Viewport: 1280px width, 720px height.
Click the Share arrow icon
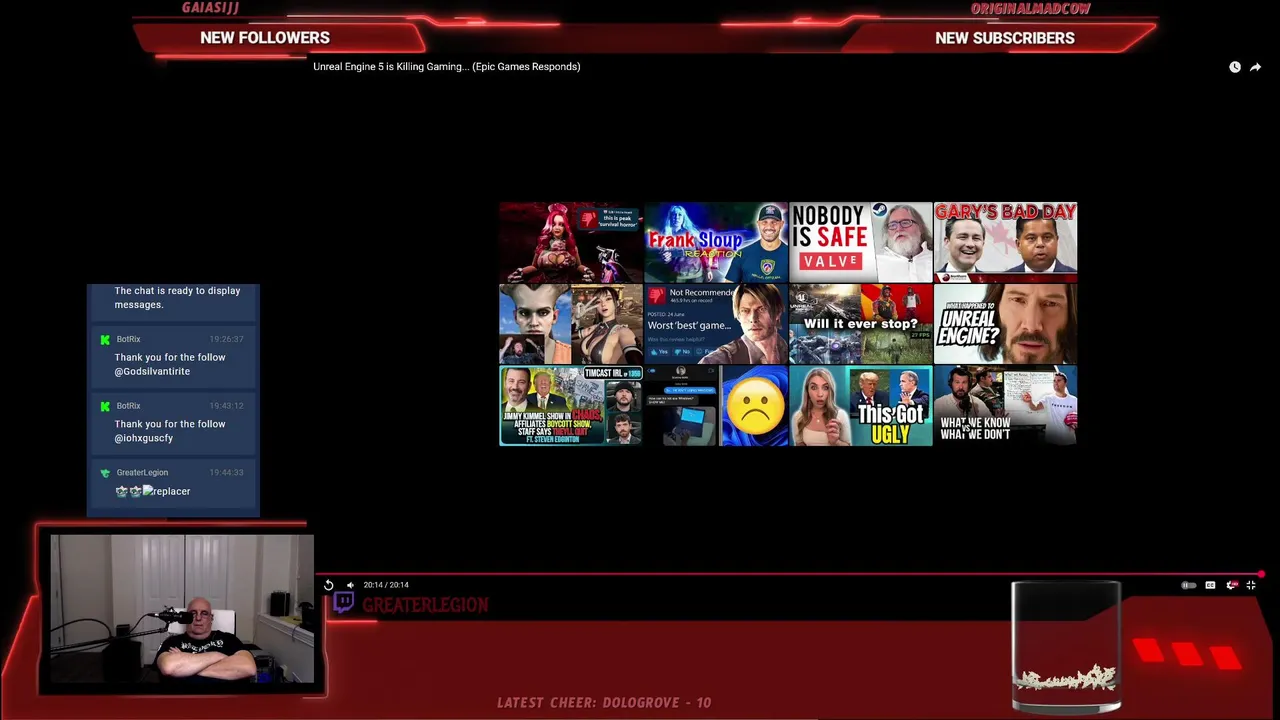pyautogui.click(x=1256, y=67)
